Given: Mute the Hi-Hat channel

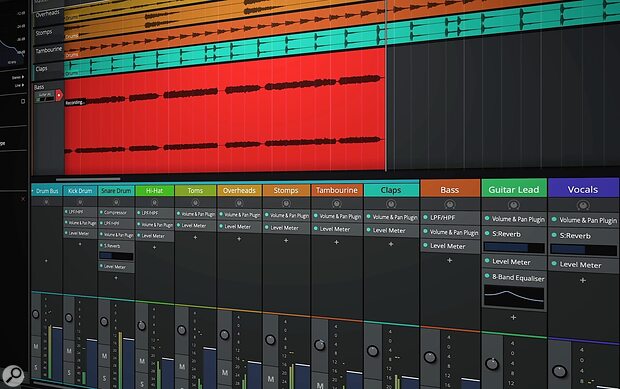Looking at the screenshot, I should [142, 361].
